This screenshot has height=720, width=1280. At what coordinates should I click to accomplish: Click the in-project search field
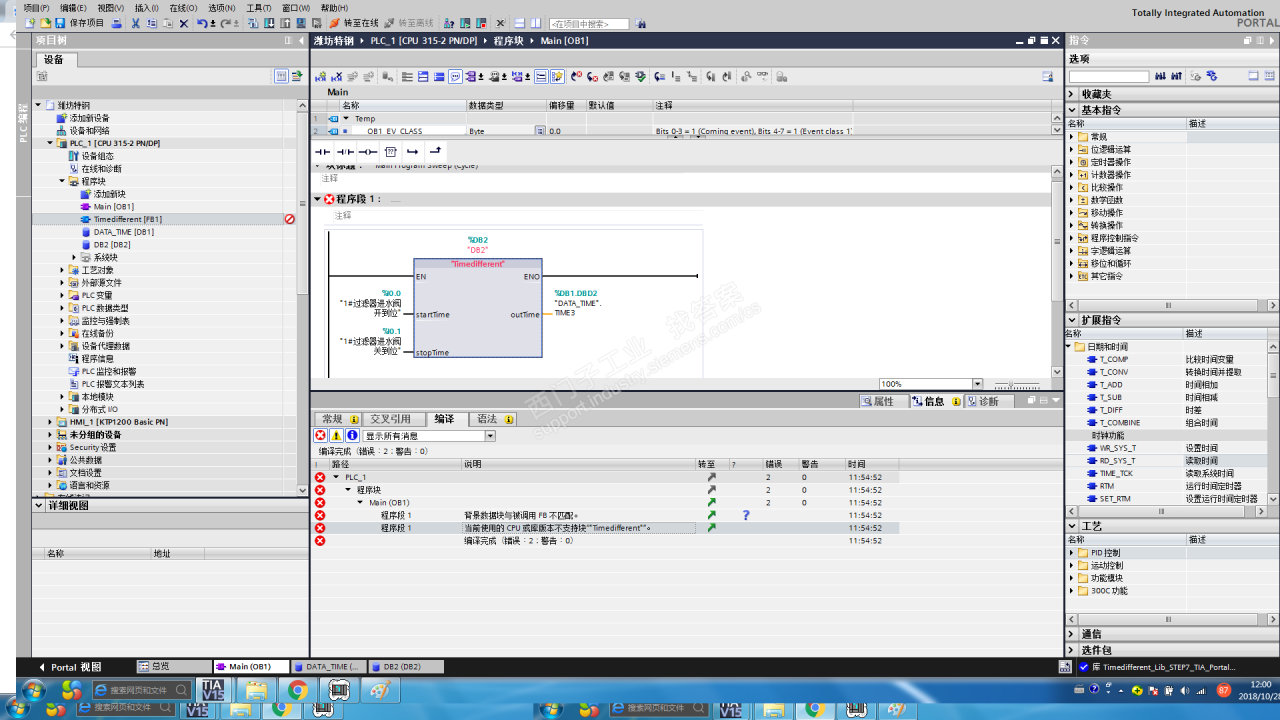[589, 23]
